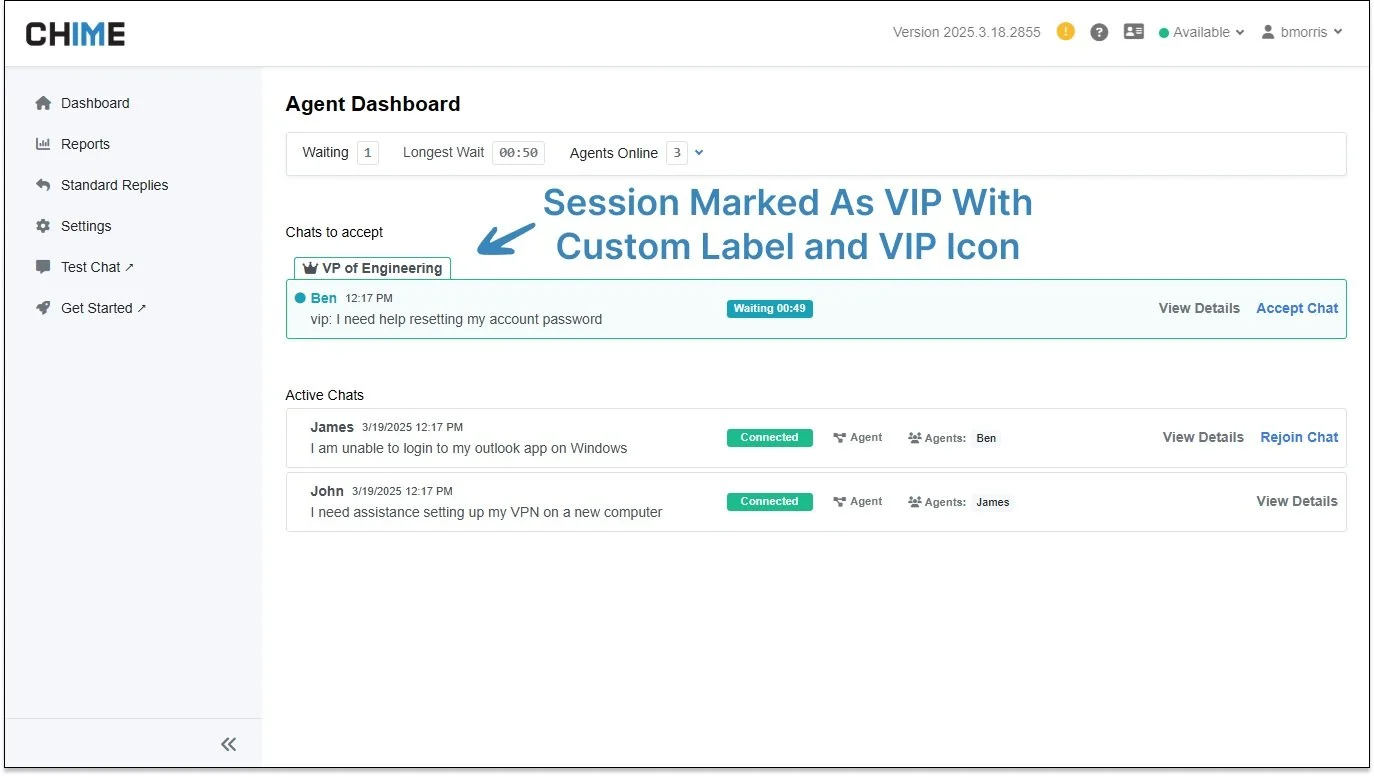Open the bmorris user menu
This screenshot has width=1374, height=776.
click(x=1301, y=32)
